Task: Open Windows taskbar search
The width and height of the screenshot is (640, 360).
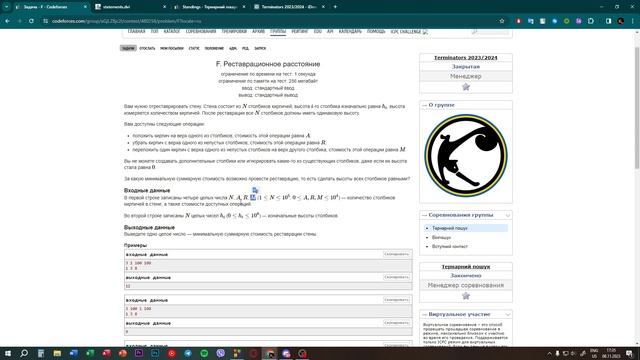Action: point(24,353)
